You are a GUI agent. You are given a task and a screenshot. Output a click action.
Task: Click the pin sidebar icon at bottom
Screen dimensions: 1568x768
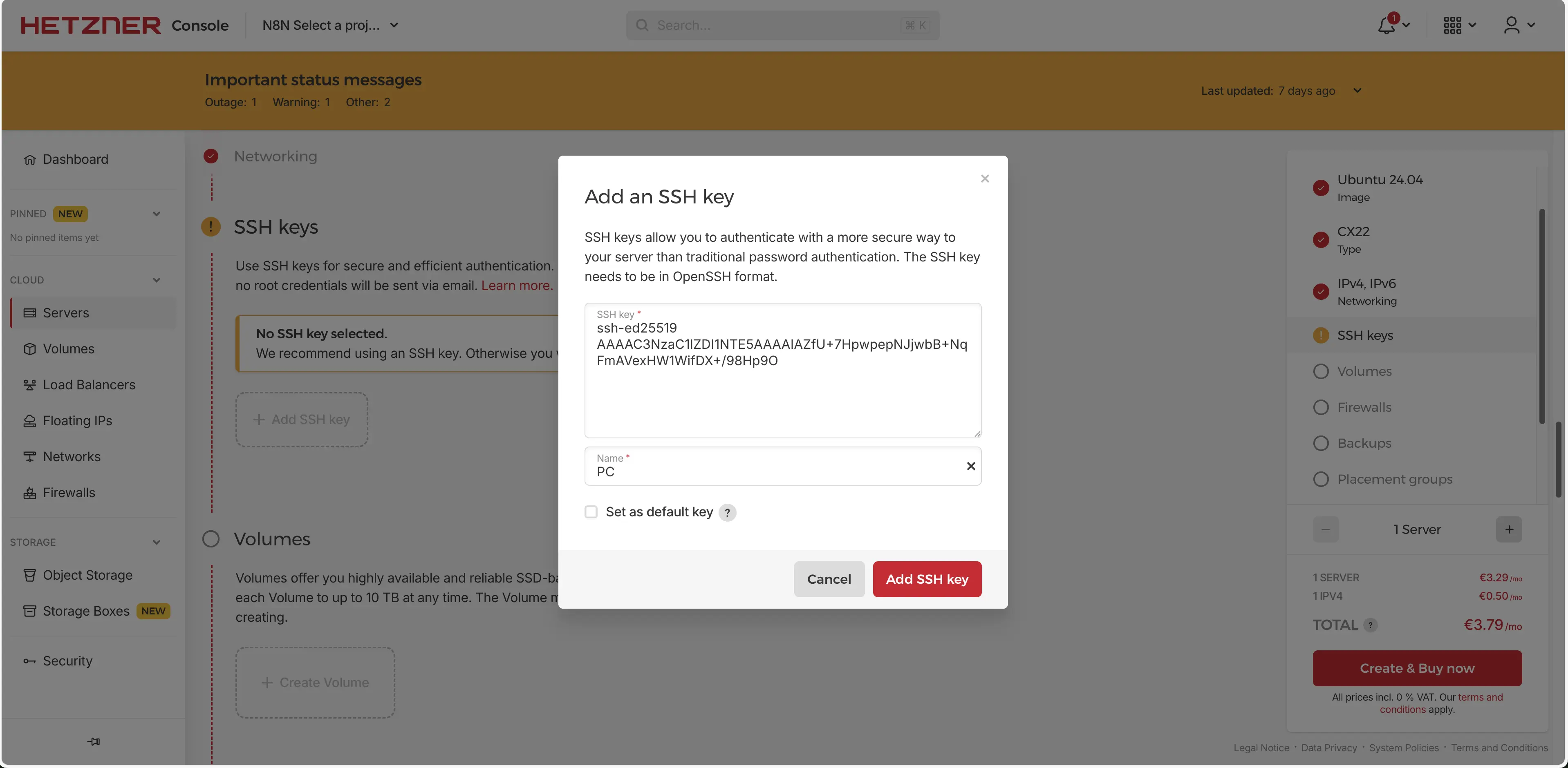(x=93, y=741)
